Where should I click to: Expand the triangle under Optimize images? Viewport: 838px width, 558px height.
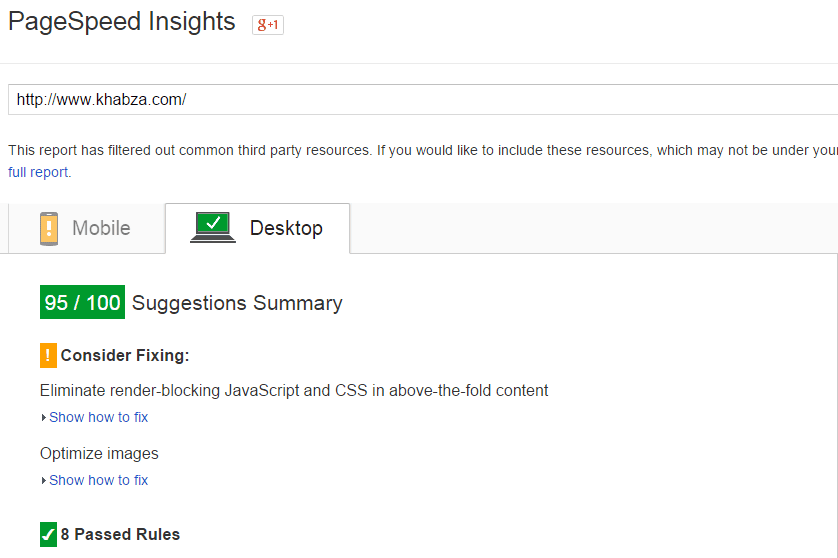pyautogui.click(x=44, y=480)
